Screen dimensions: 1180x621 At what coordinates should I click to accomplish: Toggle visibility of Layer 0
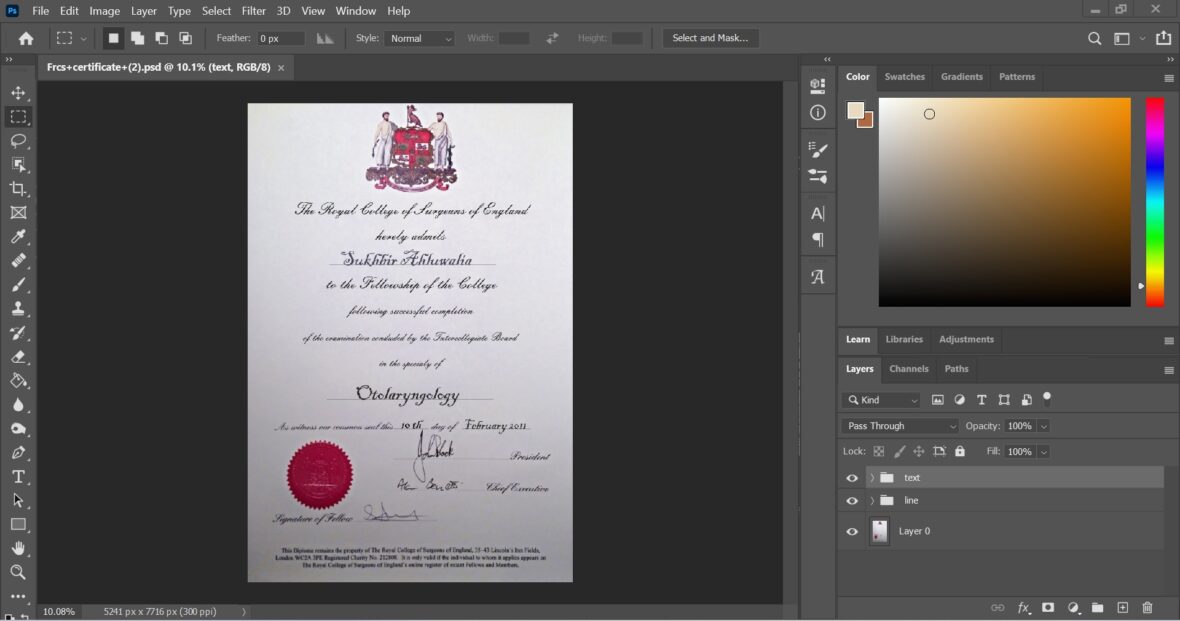point(852,531)
